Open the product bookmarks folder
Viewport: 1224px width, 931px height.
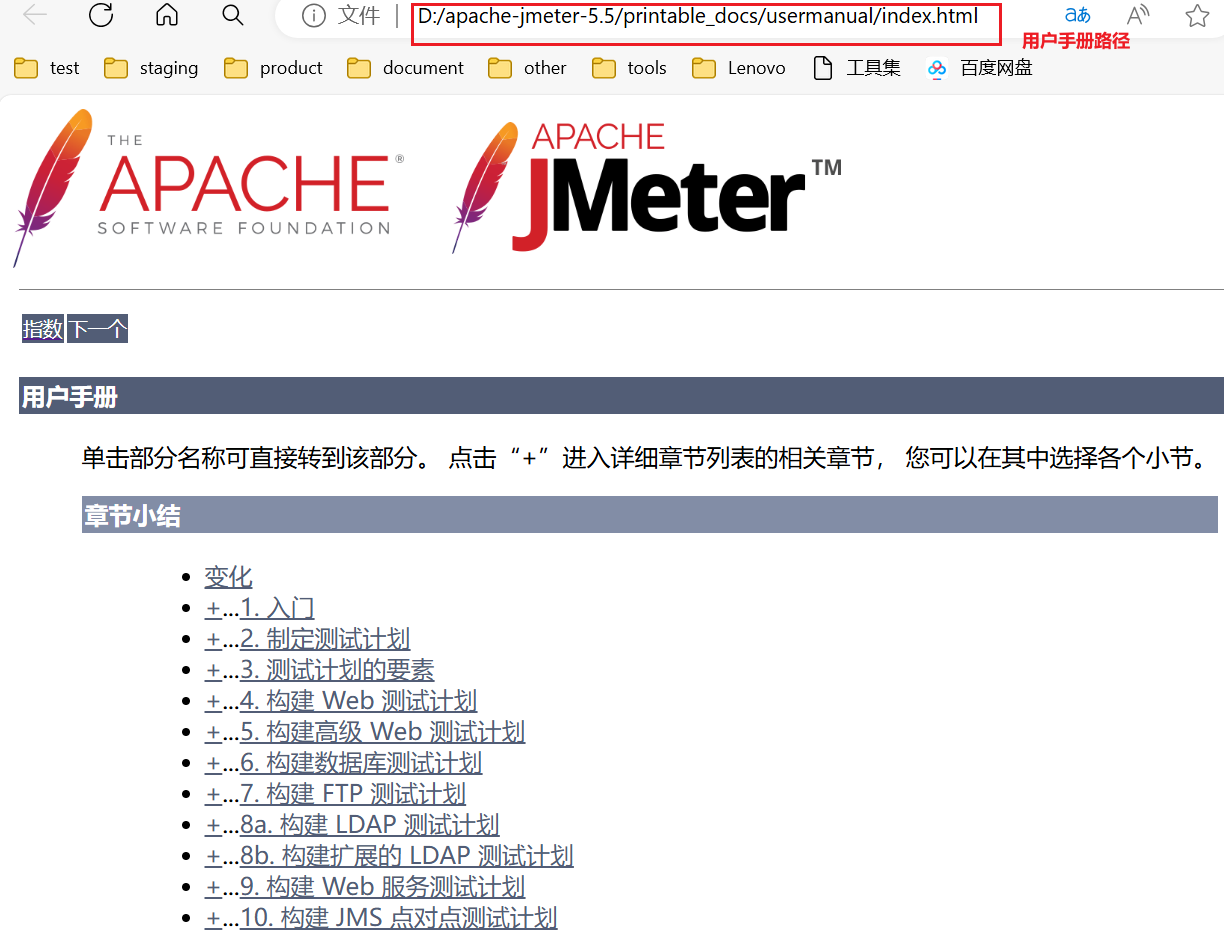[x=273, y=68]
